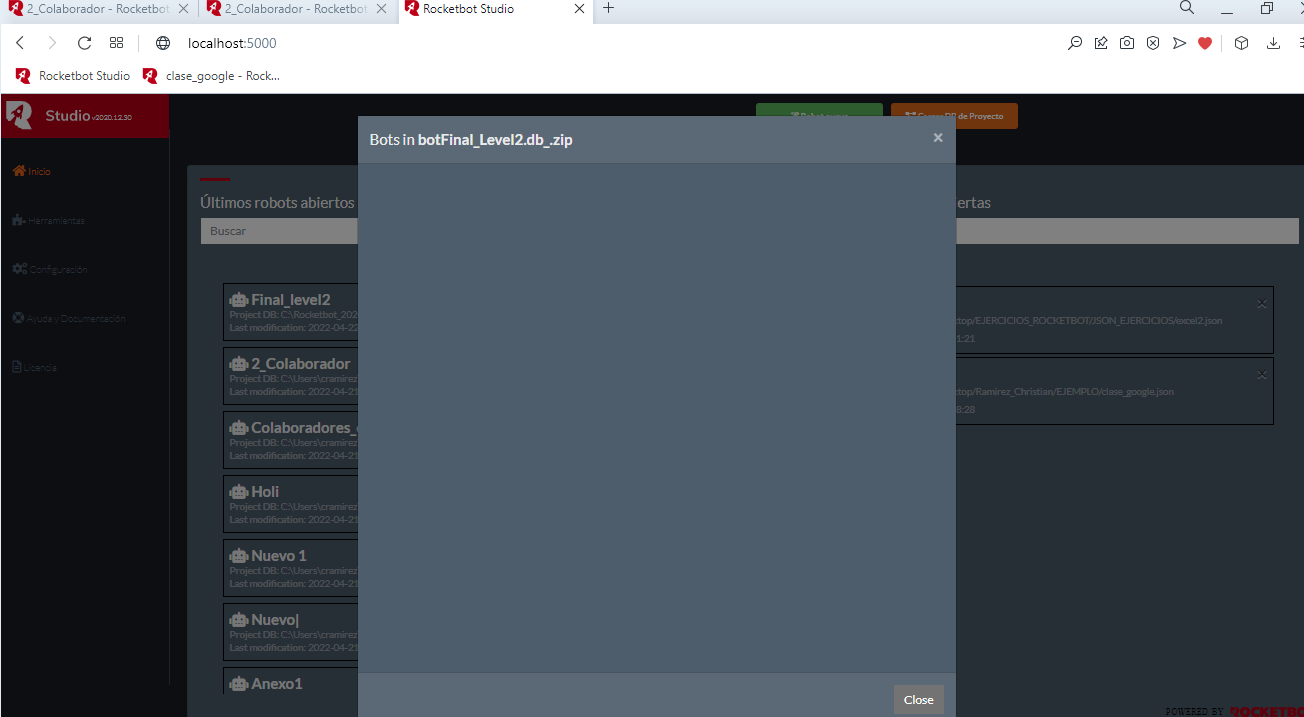Reload the page with the browser refresh icon
This screenshot has width=1304, height=717.
[x=85, y=43]
